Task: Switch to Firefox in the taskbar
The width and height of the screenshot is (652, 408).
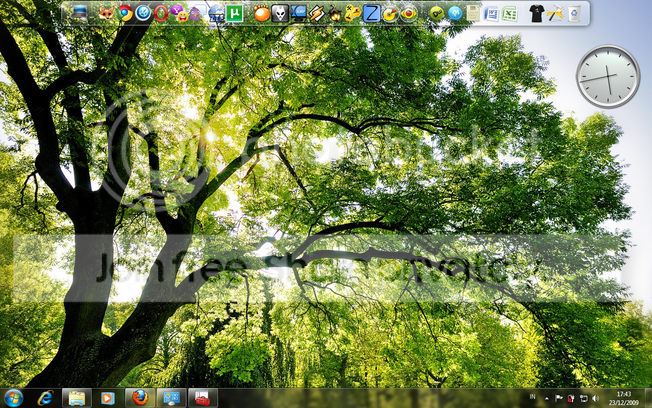Action: coord(140,398)
